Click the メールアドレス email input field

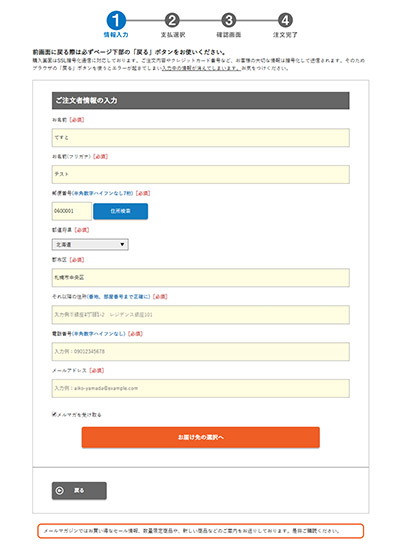pos(201,388)
